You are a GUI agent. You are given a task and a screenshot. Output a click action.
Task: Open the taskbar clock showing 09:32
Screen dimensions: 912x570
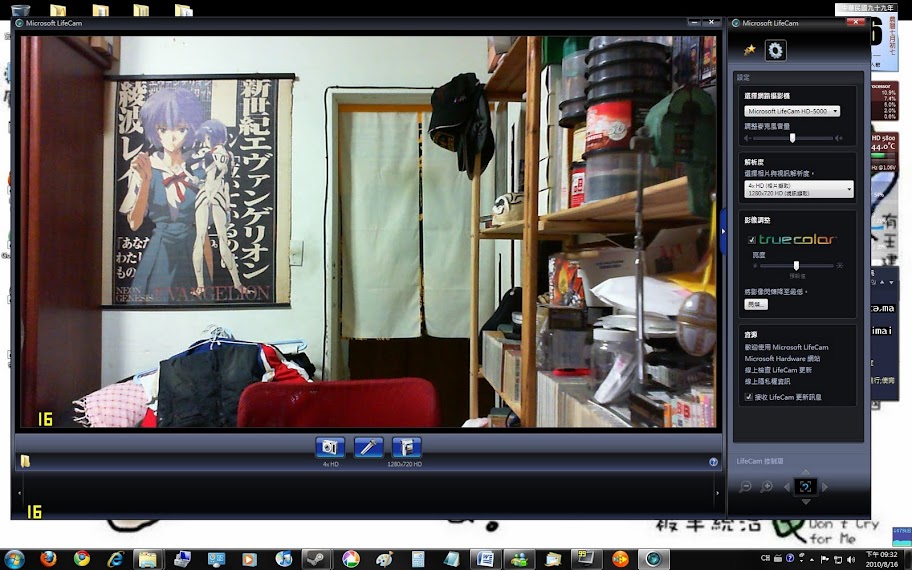(881, 559)
